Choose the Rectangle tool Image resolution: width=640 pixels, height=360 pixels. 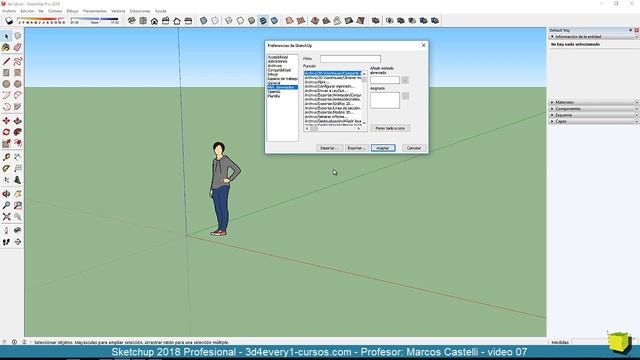pyautogui.click(x=6, y=73)
